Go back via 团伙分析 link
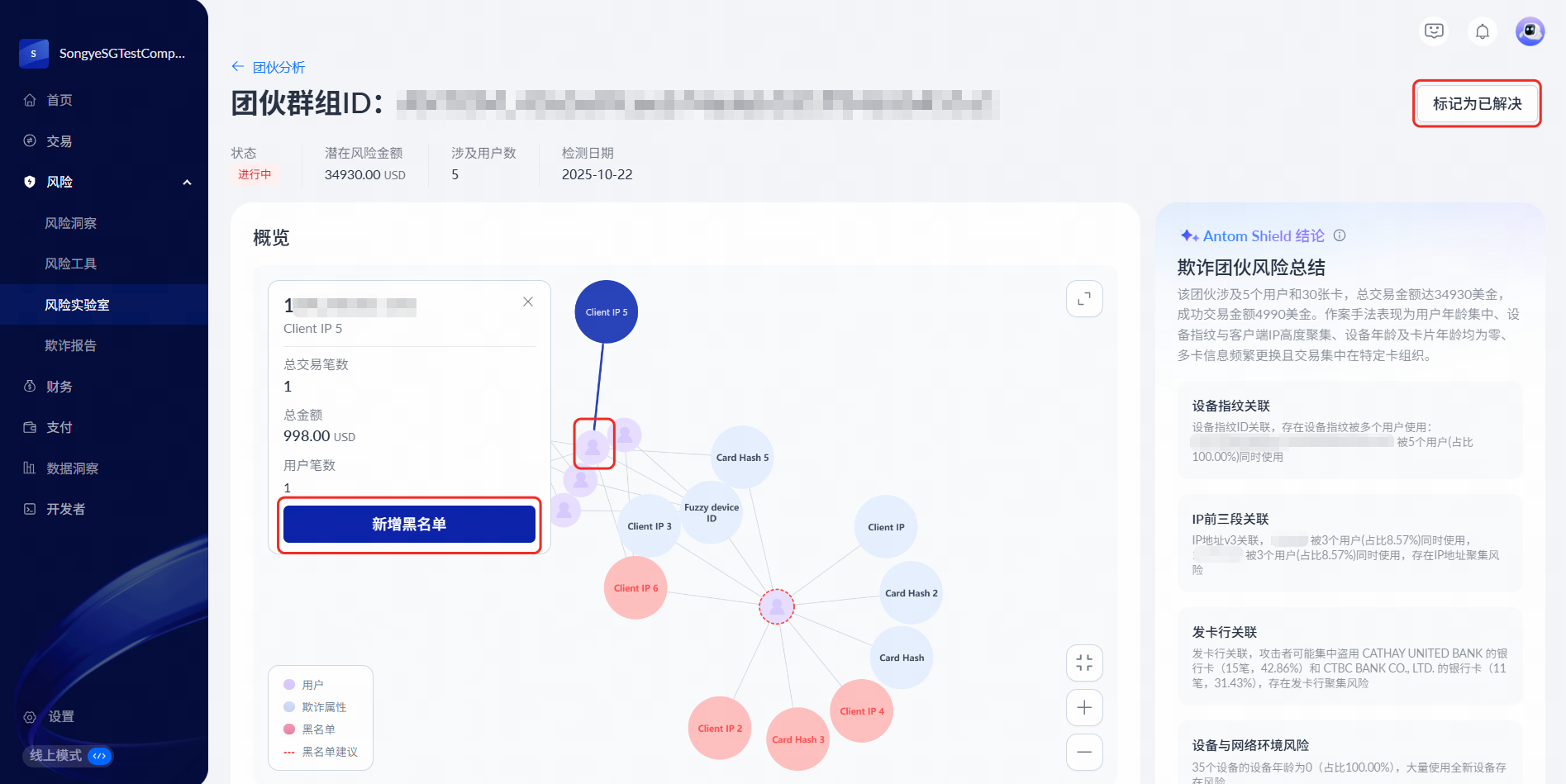 tap(269, 68)
